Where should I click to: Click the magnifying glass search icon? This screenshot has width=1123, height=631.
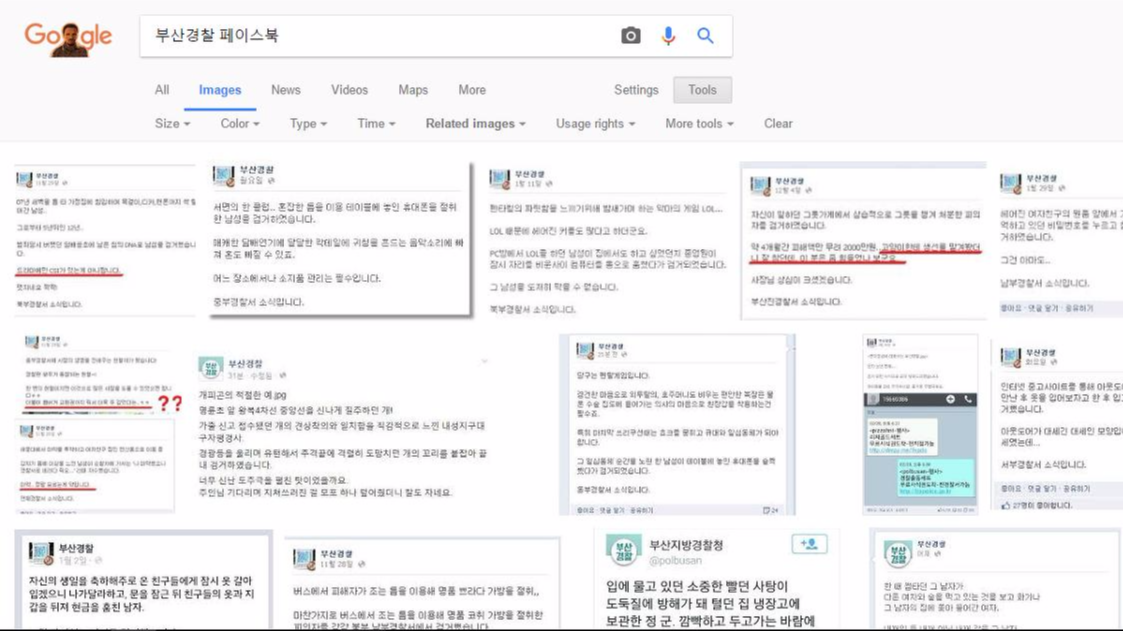coord(706,34)
